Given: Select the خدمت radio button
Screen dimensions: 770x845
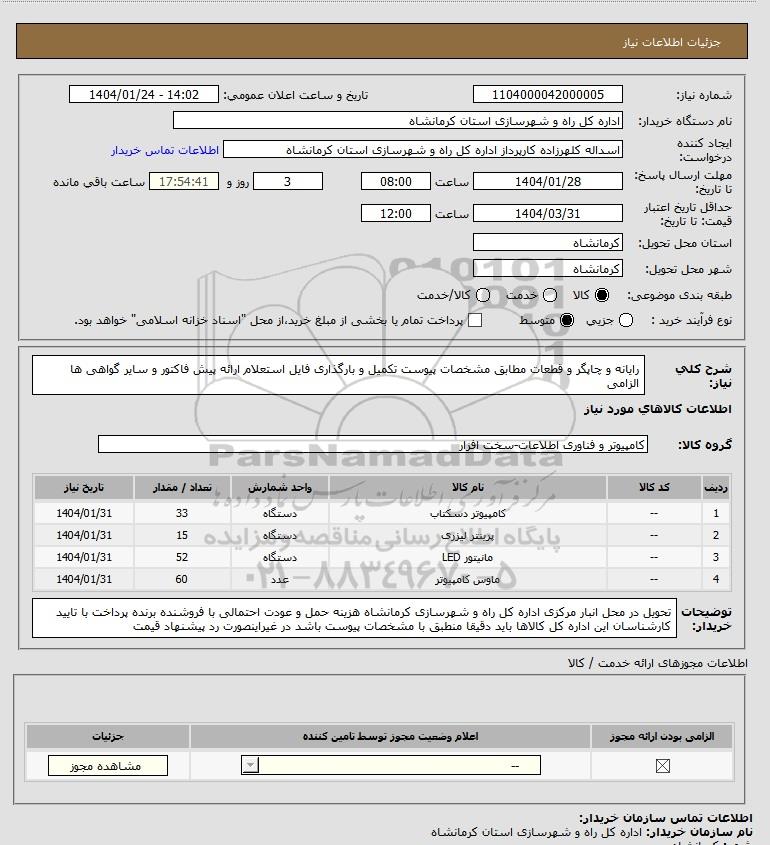Looking at the screenshot, I should click(550, 295).
